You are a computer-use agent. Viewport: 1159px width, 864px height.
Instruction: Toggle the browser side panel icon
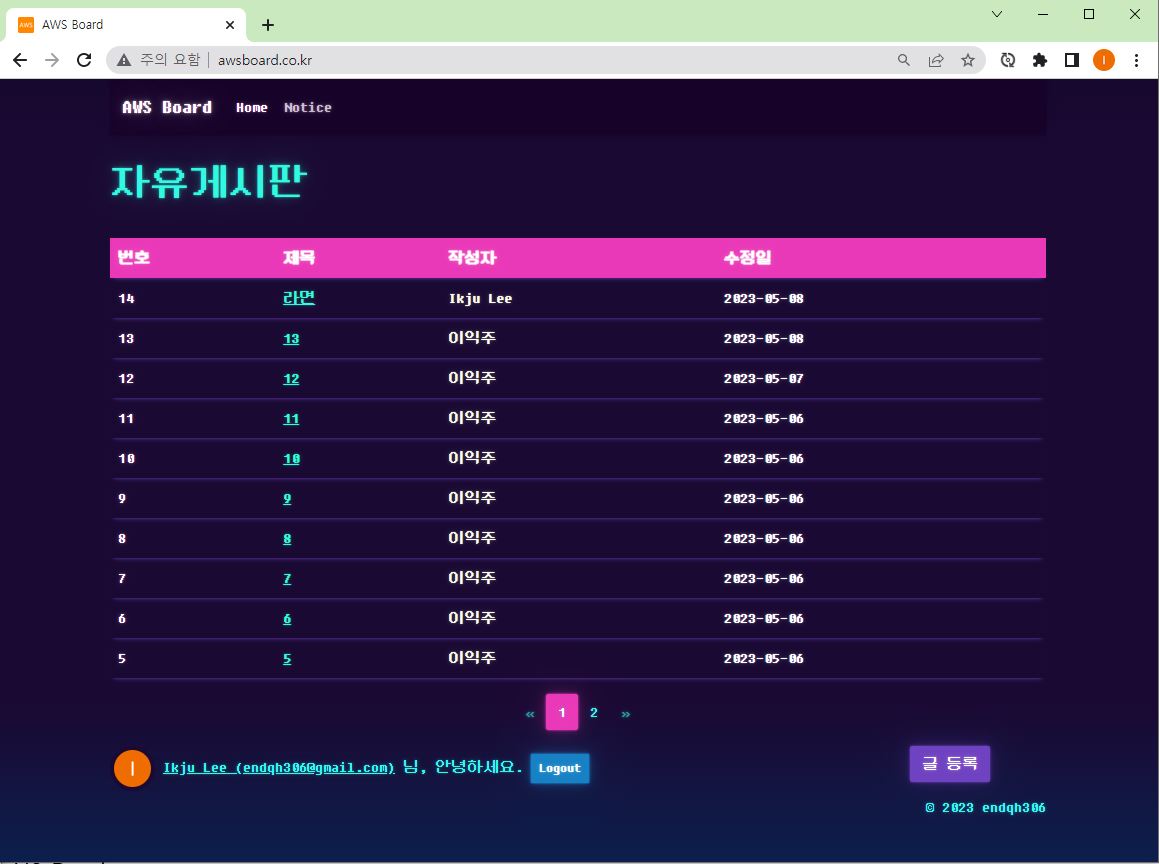coord(1071,61)
